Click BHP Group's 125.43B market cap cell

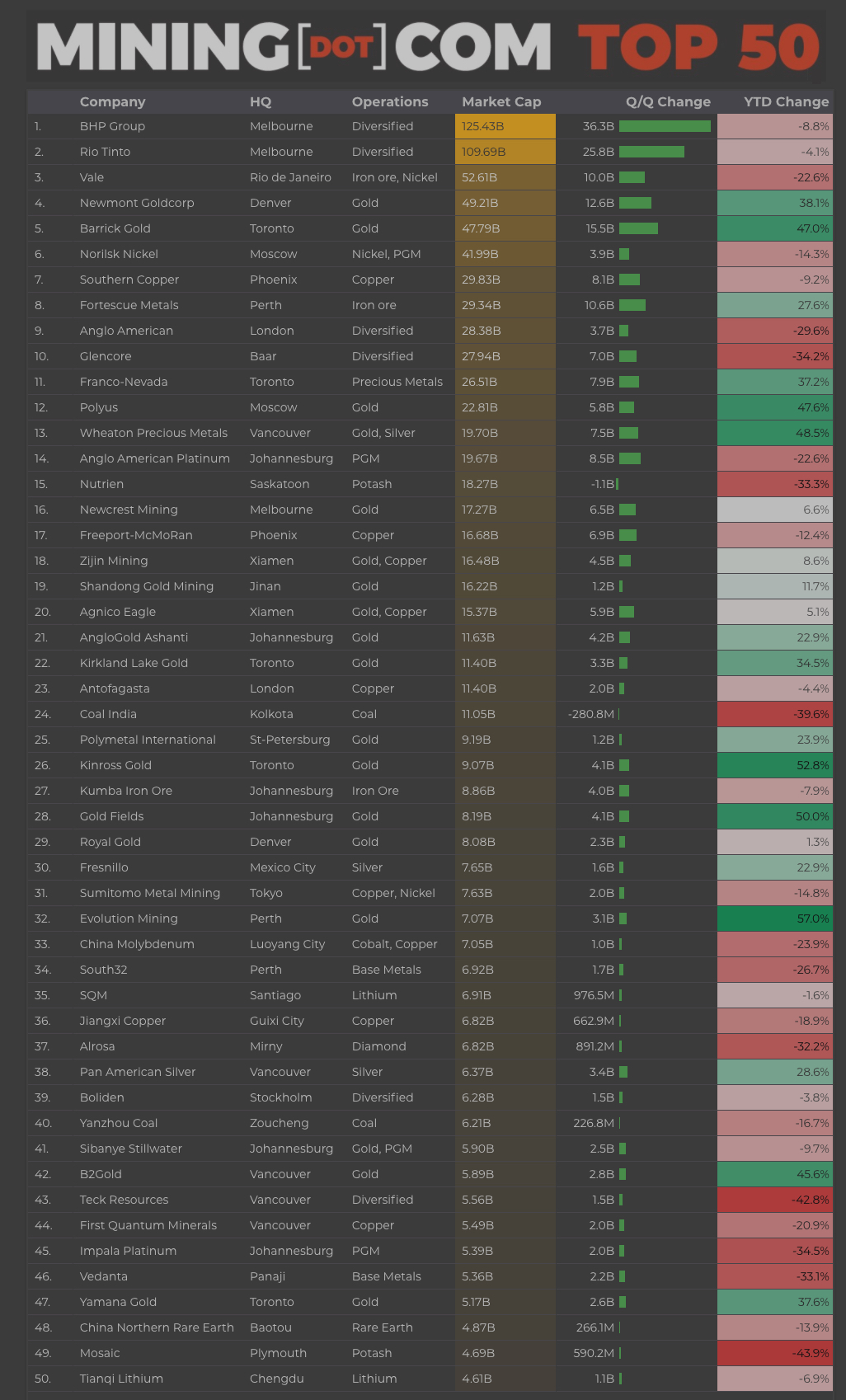click(505, 126)
